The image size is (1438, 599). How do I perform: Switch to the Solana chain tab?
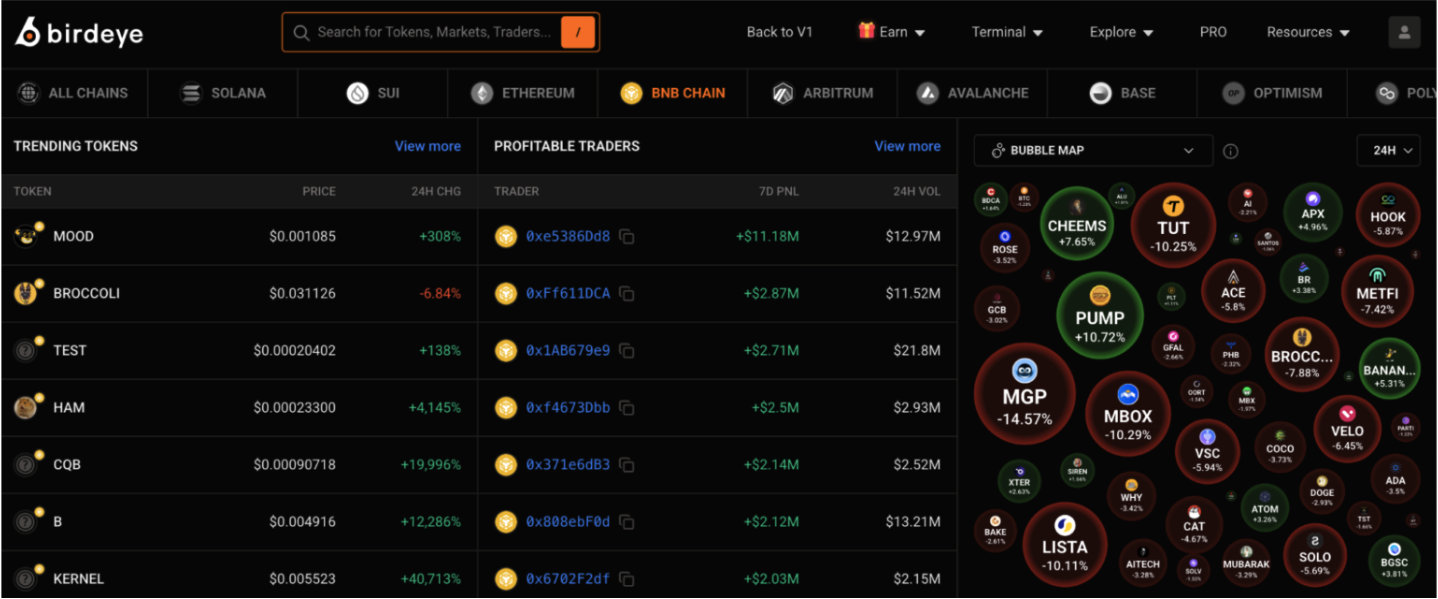(223, 93)
